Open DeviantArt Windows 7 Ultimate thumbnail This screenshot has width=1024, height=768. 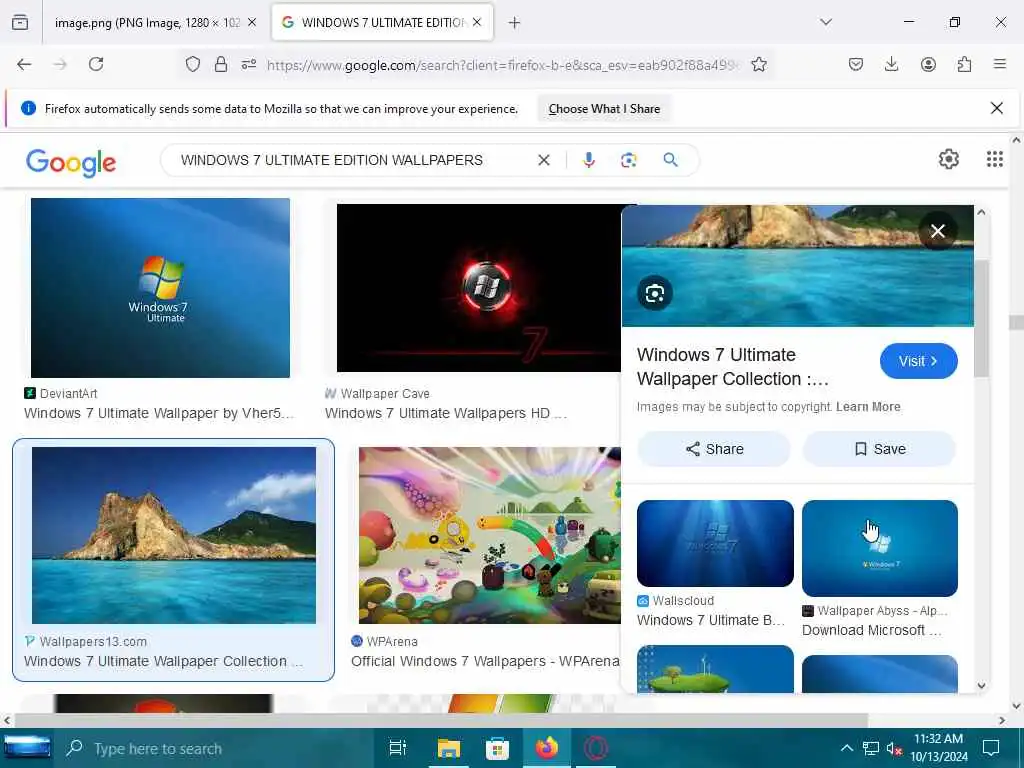(161, 288)
